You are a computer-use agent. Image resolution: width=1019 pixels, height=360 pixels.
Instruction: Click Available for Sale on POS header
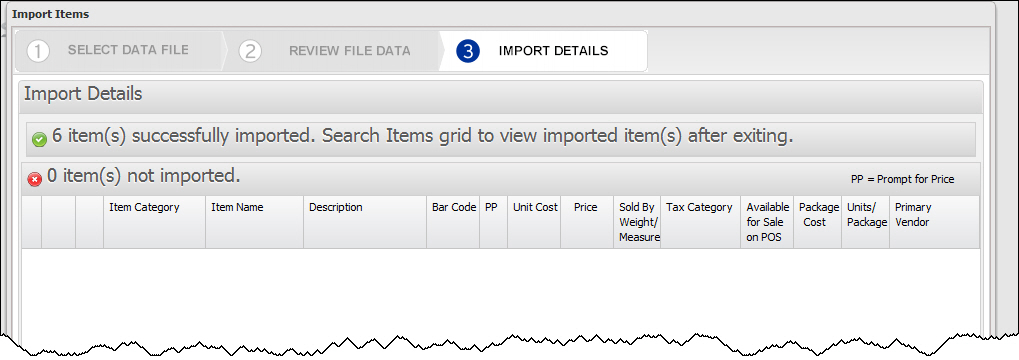[767, 222]
